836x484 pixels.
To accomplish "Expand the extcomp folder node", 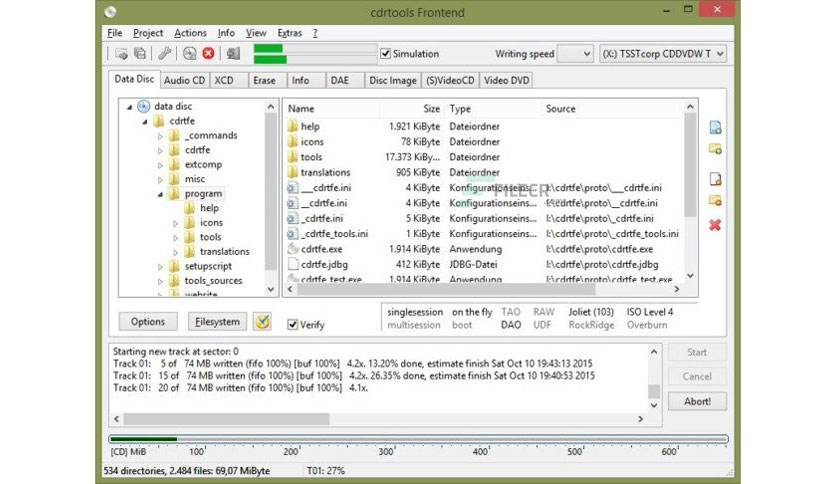I will [x=160, y=165].
